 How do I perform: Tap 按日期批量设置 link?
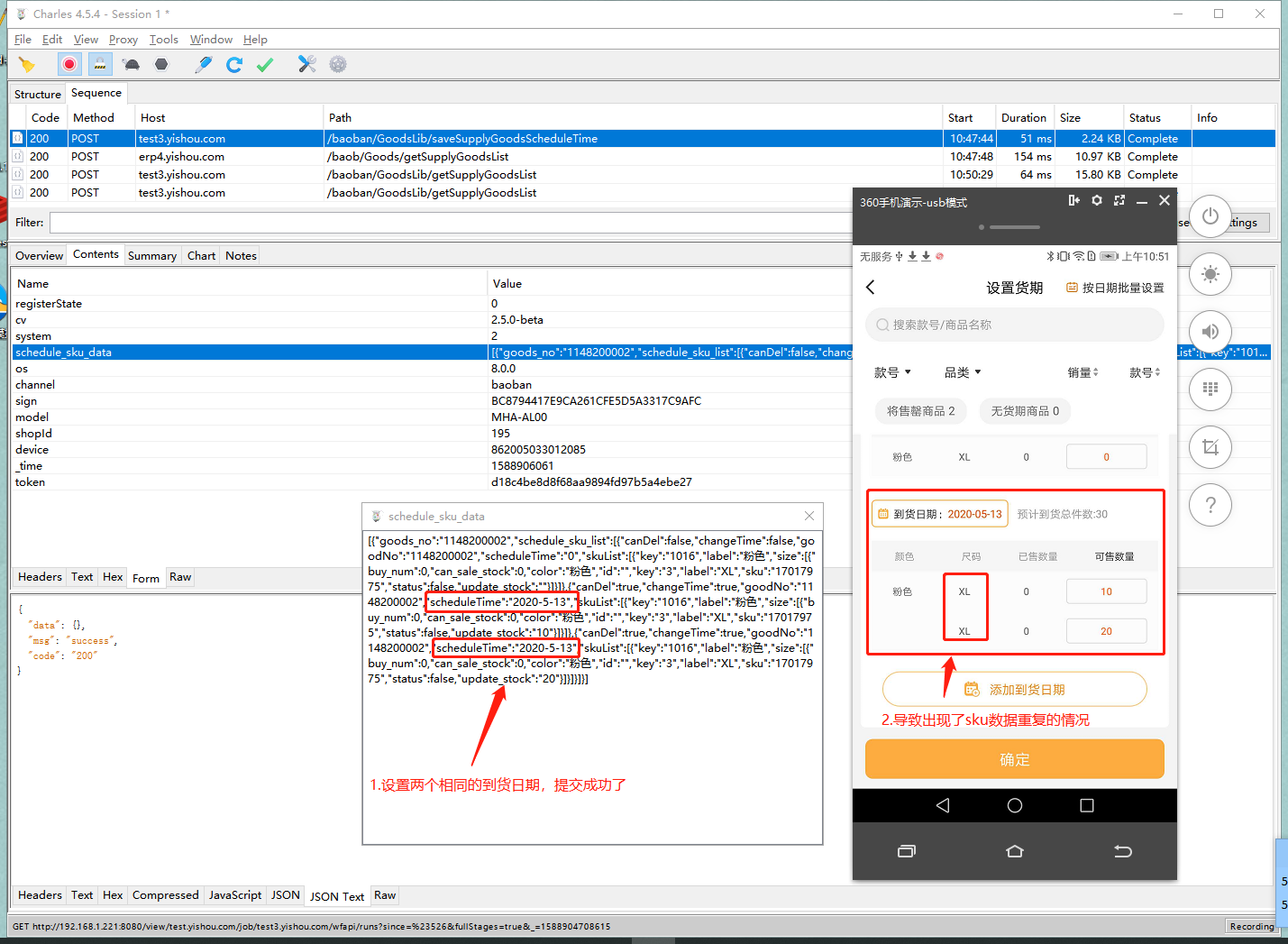(1116, 288)
